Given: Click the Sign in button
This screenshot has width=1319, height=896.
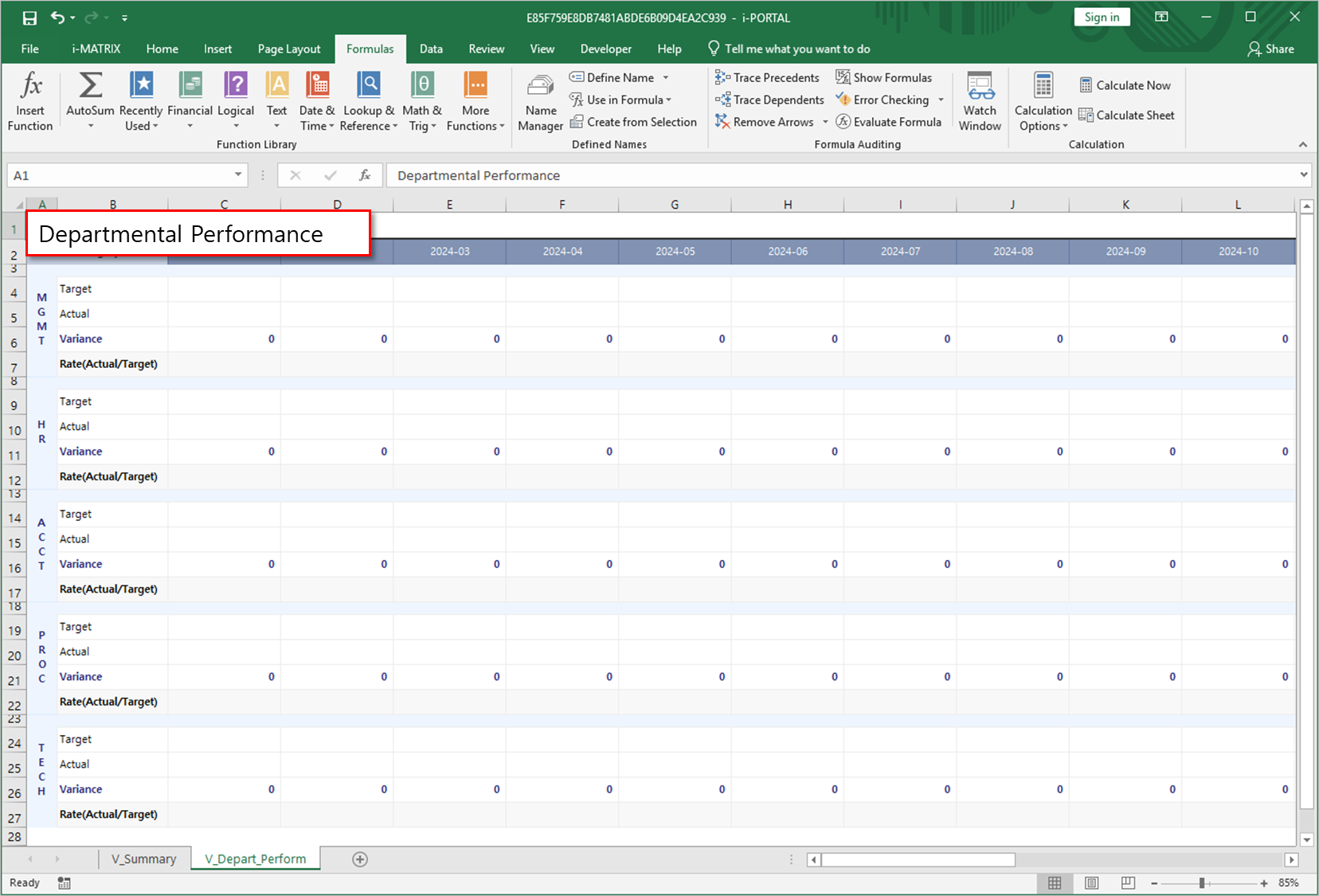Looking at the screenshot, I should tap(1102, 16).
